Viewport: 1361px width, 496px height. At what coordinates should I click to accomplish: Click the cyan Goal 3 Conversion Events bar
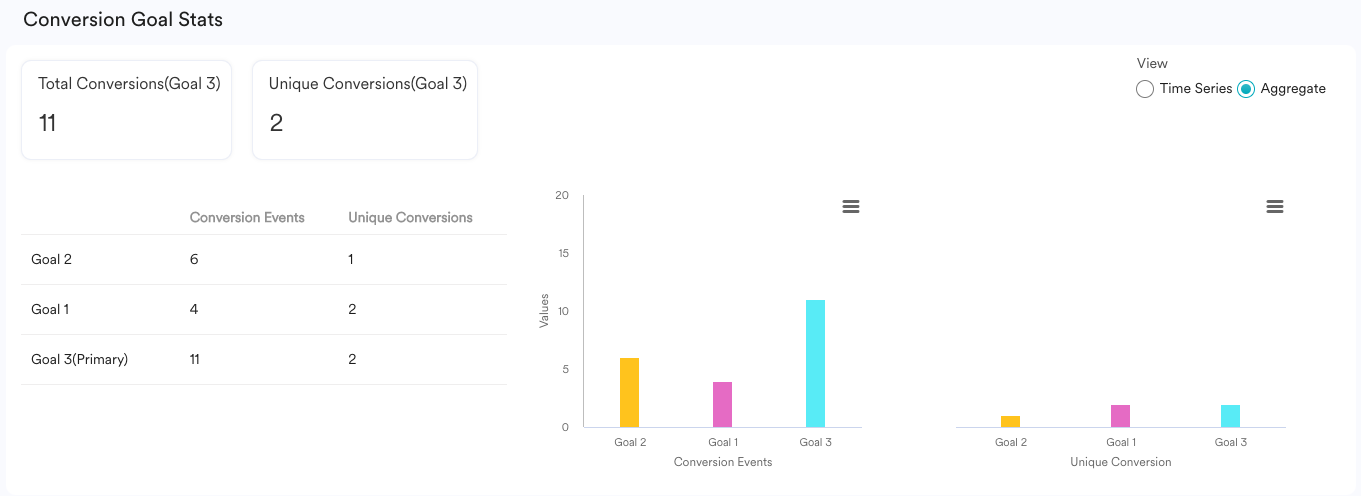(815, 363)
